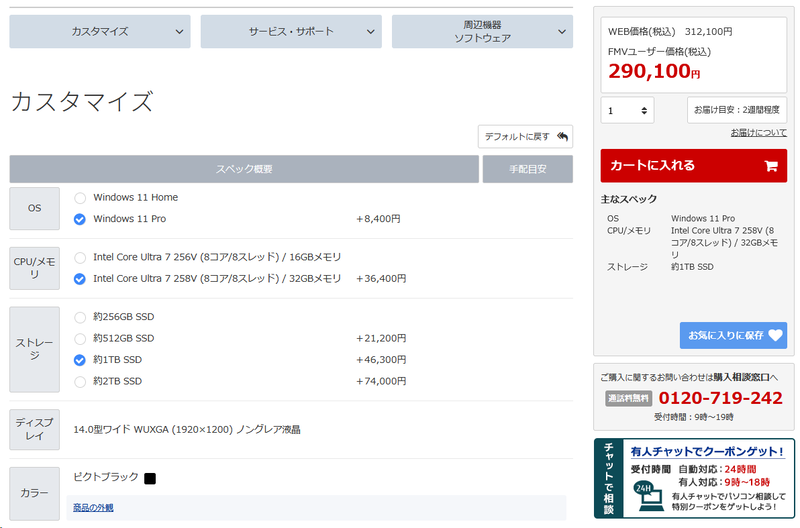Click the OS category label
Viewport: 800px width, 528px height.
pyautogui.click(x=35, y=208)
